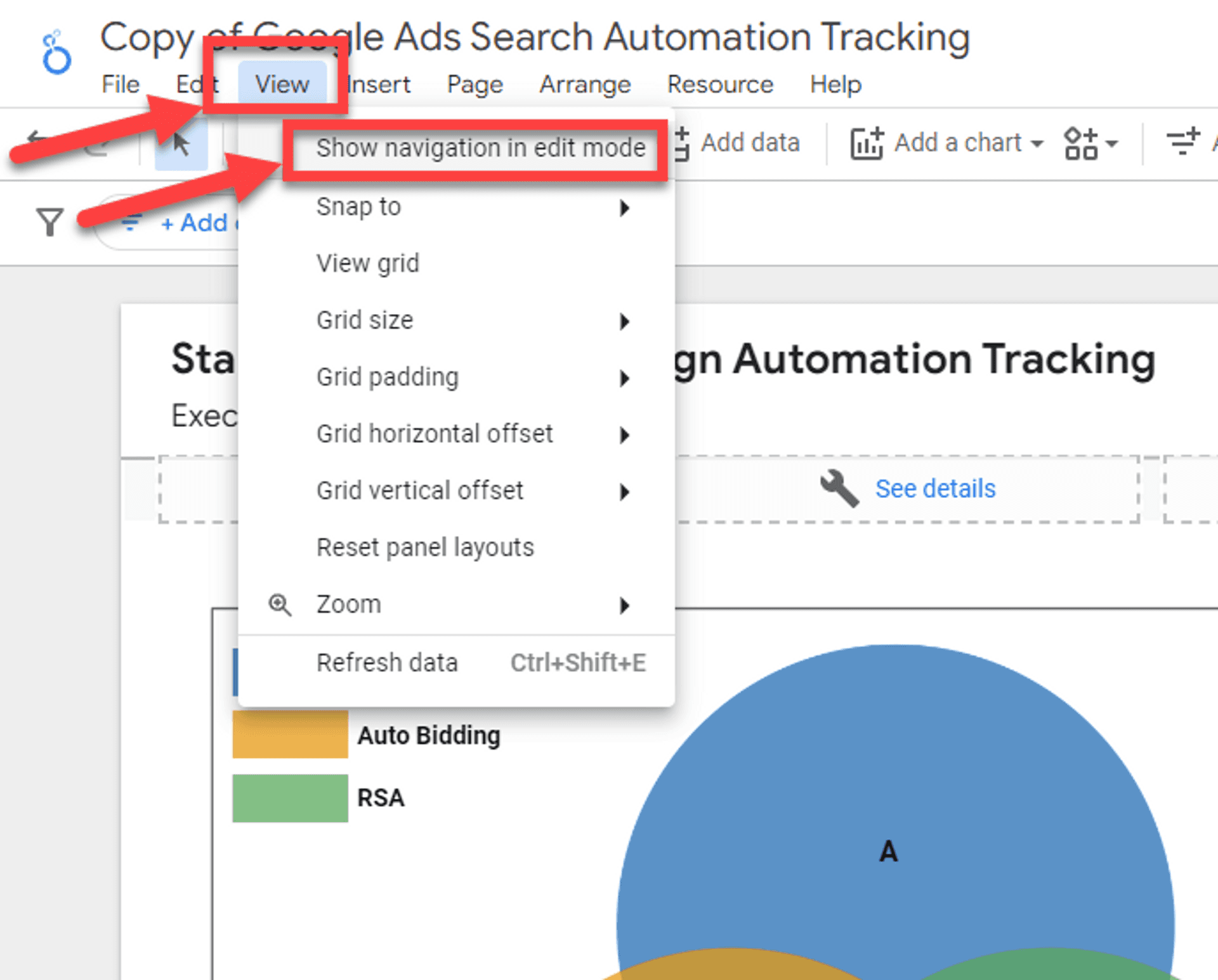Select the arrow selection mode tool

(x=181, y=143)
